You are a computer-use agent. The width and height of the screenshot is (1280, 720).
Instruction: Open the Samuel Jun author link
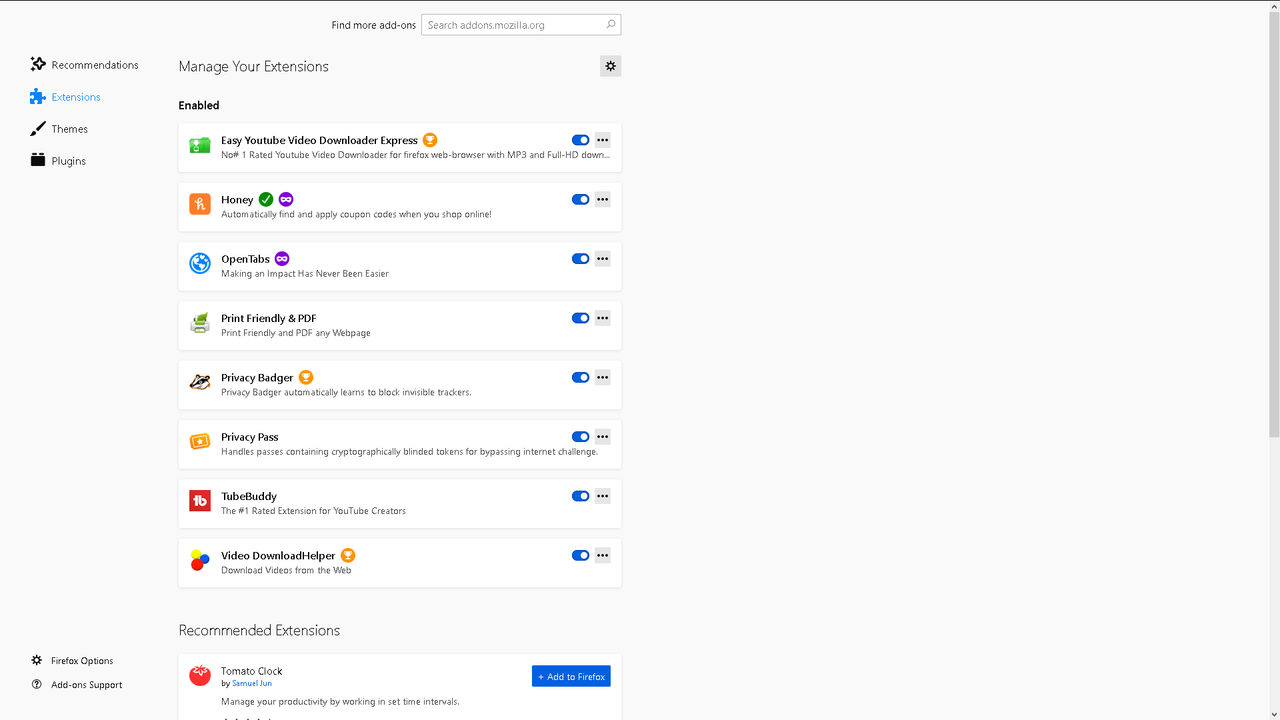252,684
